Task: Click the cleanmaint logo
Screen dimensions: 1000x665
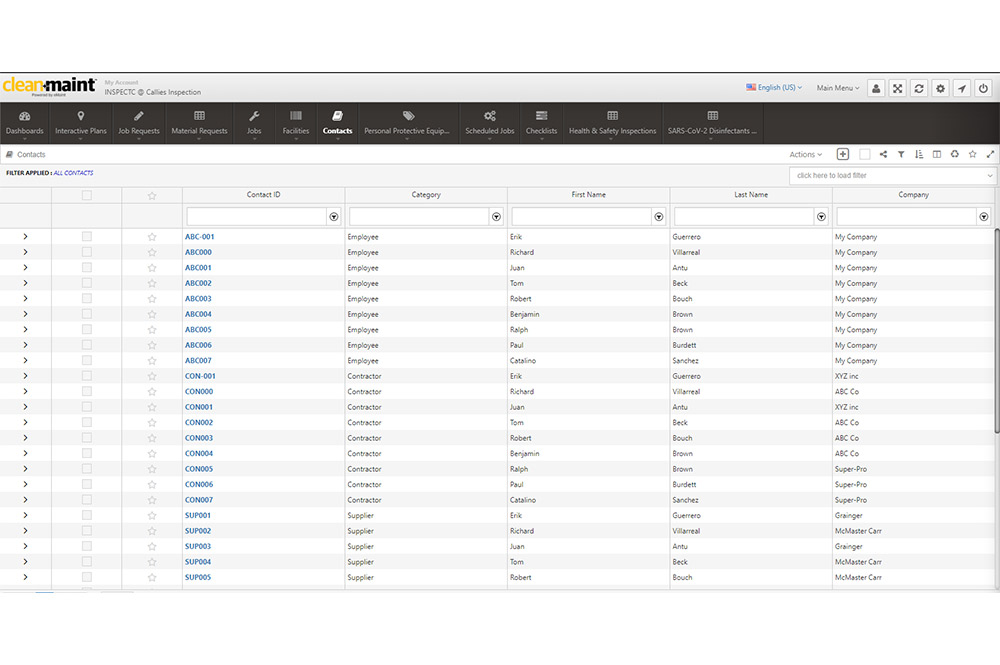Action: (49, 86)
